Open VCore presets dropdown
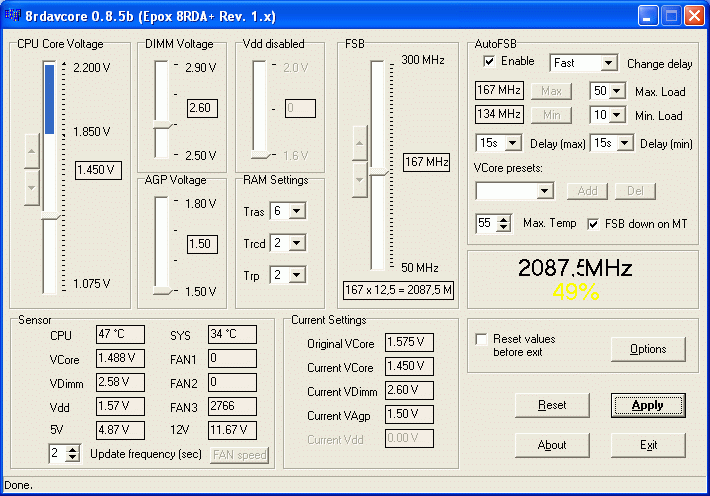 pos(545,191)
